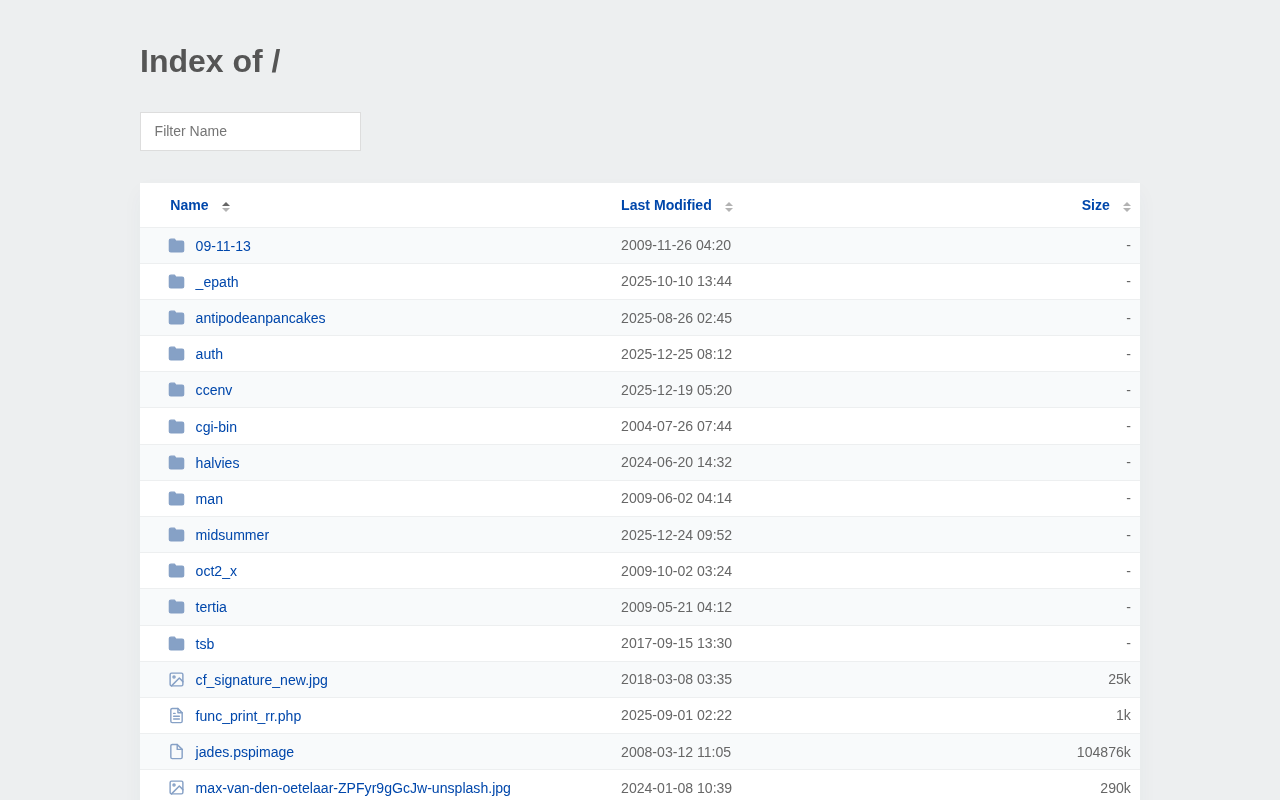Open the _epath folder link
Viewport: 1280px width, 800px height.
pyautogui.click(x=217, y=282)
